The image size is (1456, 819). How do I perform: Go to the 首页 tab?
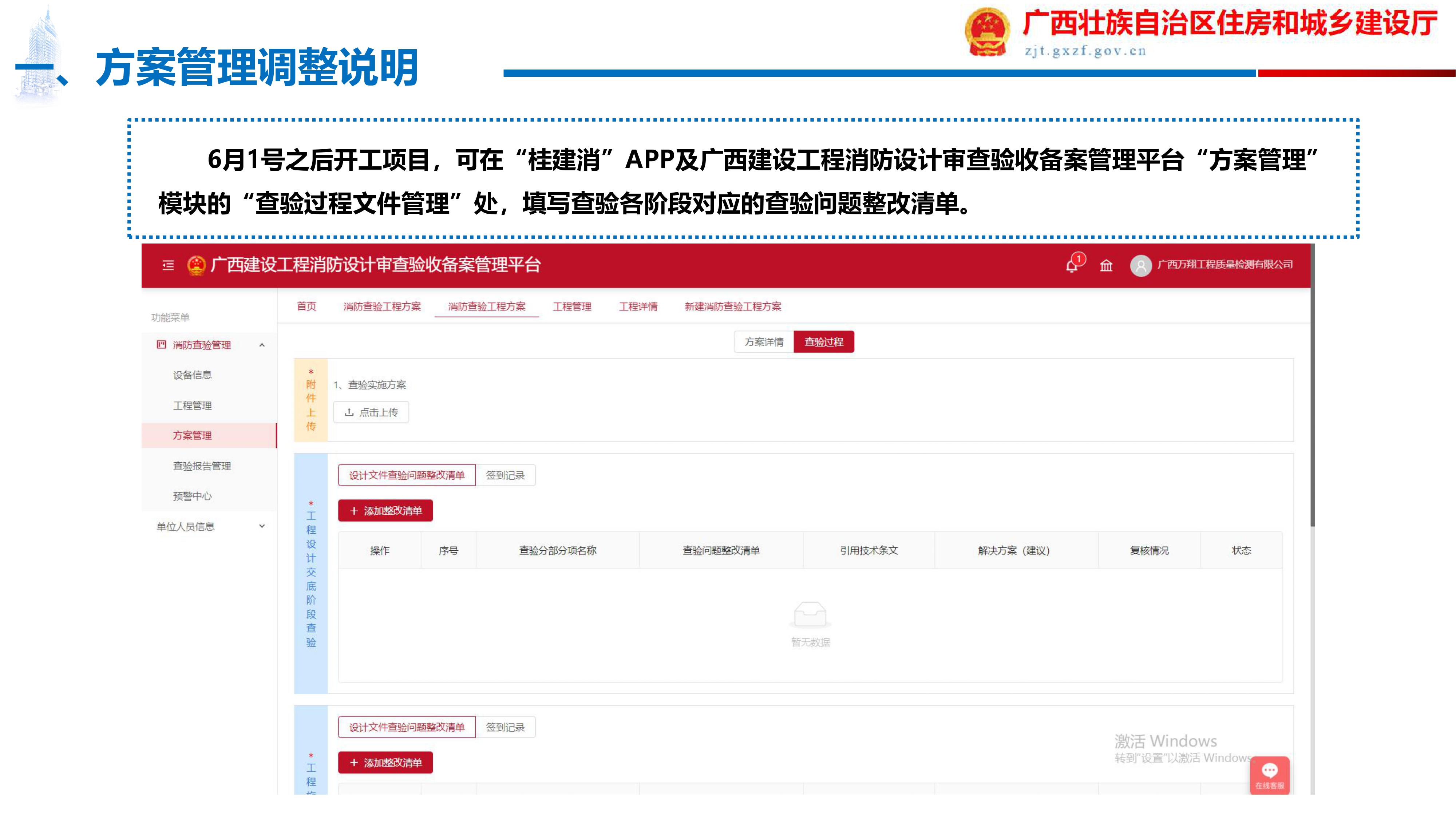click(x=306, y=306)
